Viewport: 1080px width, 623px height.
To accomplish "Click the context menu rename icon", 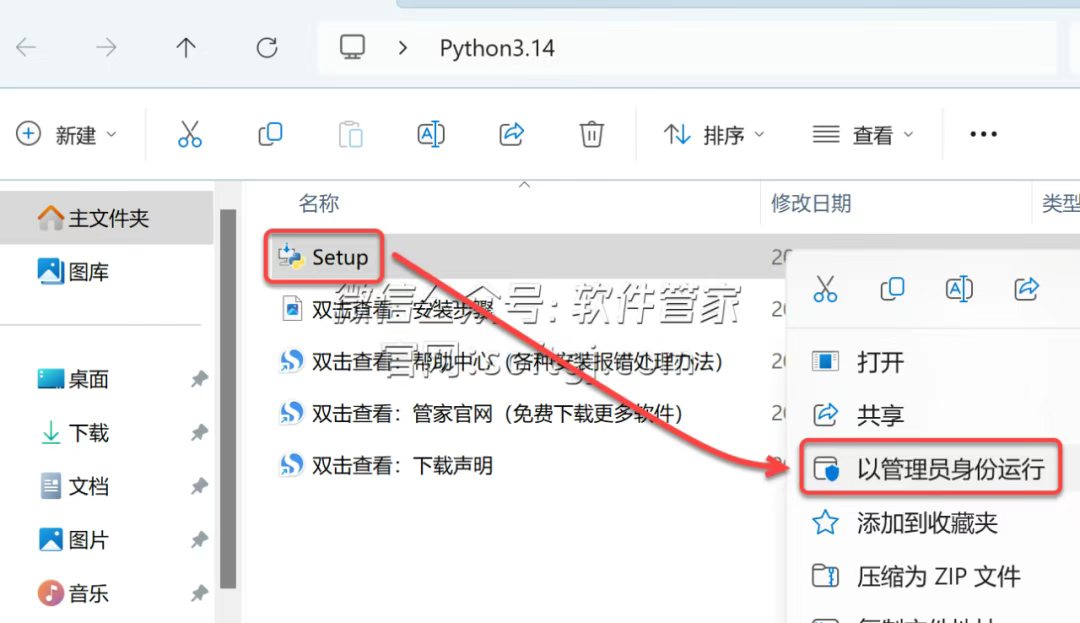I will 959,289.
